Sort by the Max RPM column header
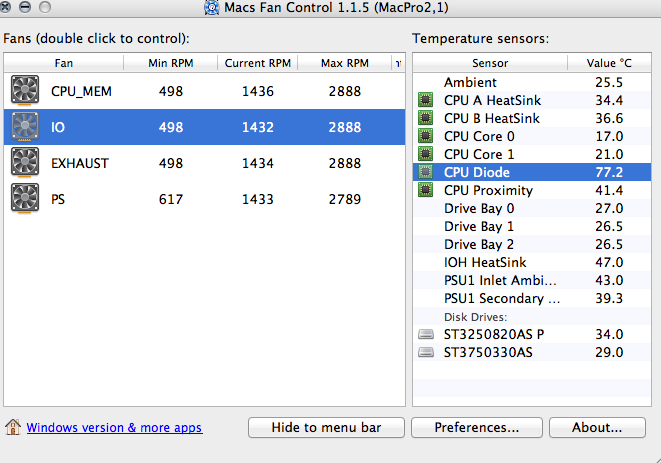 tap(345, 63)
